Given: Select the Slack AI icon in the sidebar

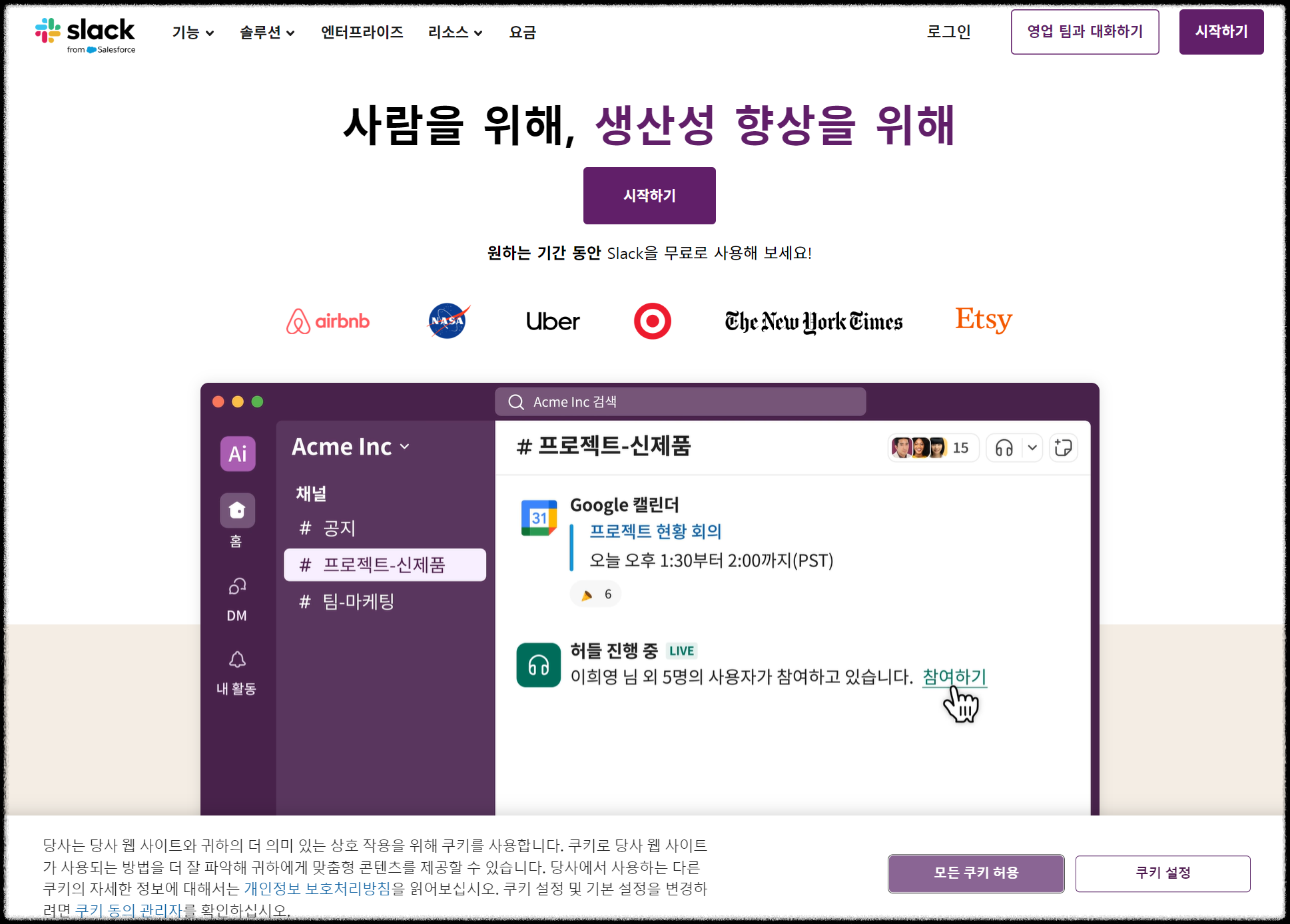Looking at the screenshot, I should coord(237,453).
